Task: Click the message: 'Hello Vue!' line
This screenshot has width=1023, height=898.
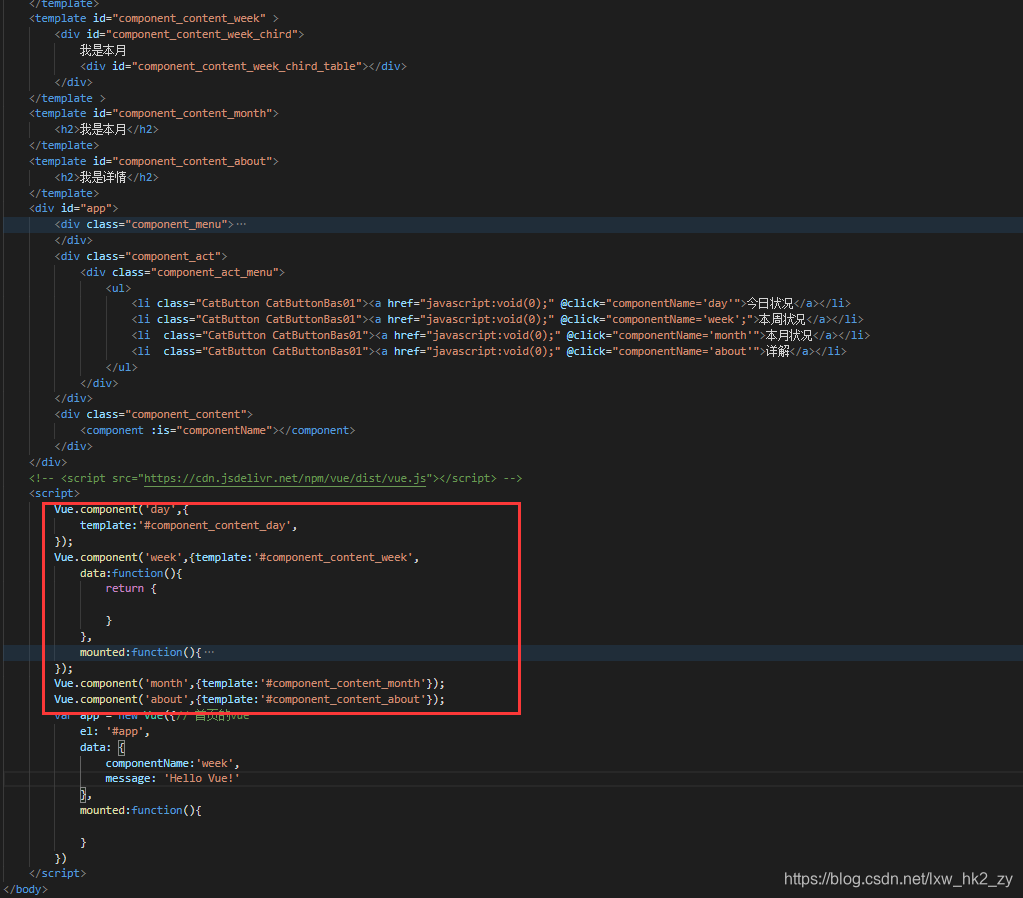Action: pyautogui.click(x=173, y=779)
